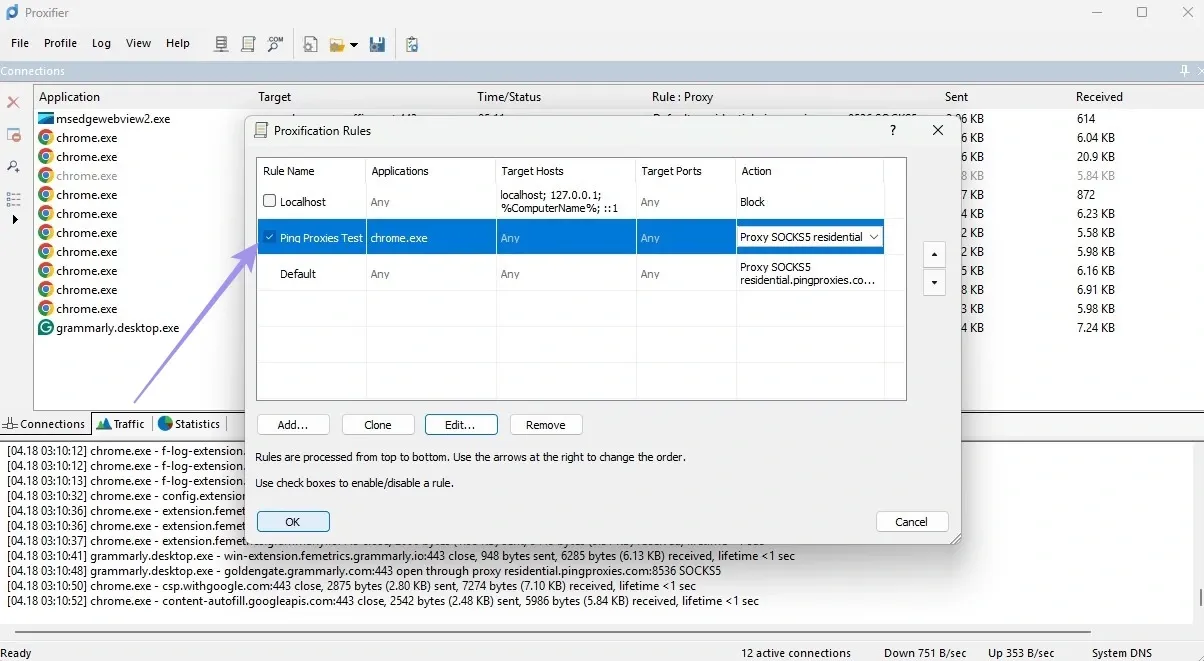Click the help question mark in Proxification Rules
The image size is (1204, 661).
point(893,130)
